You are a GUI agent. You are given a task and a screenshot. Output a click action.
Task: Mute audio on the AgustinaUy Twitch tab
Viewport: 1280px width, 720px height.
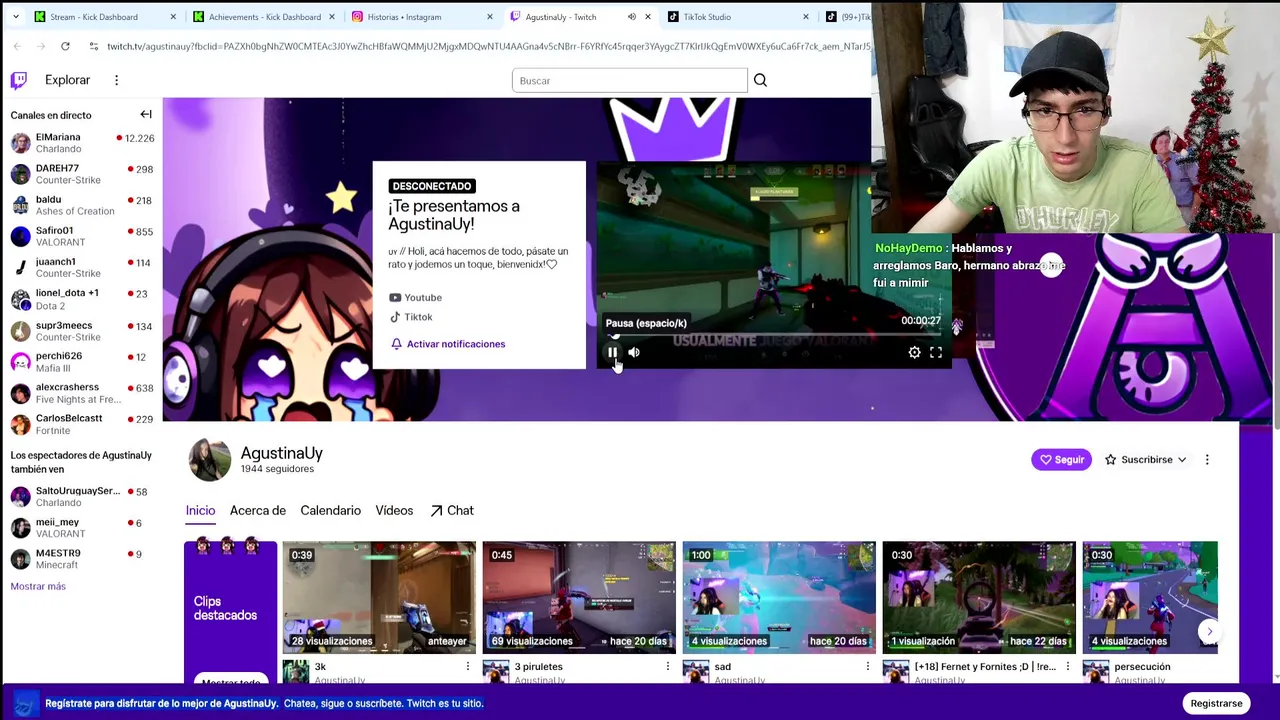click(x=631, y=17)
